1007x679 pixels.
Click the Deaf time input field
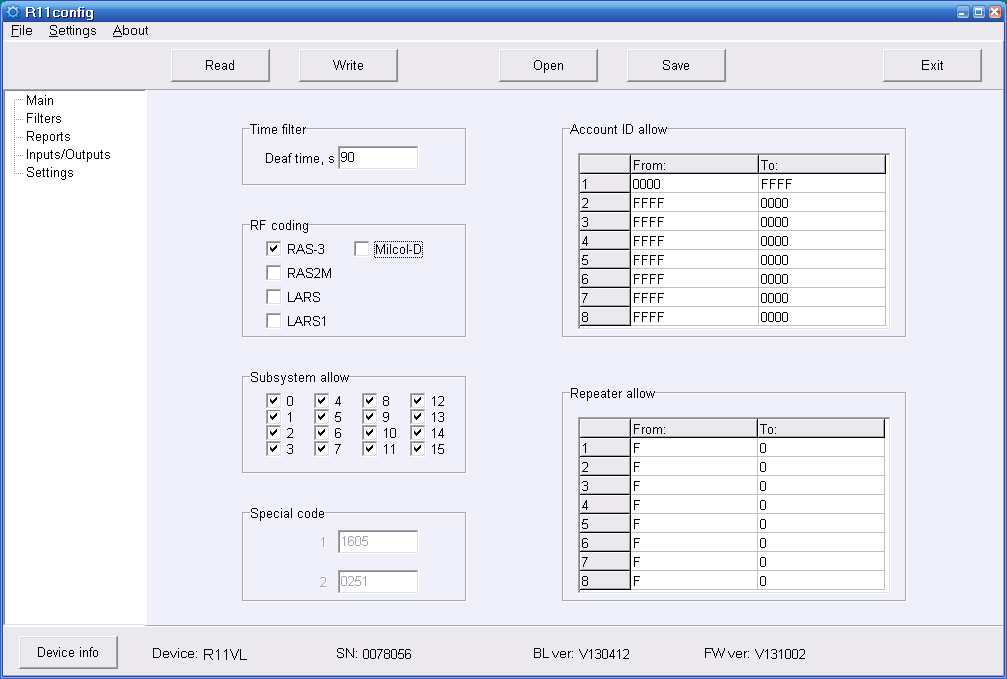pyautogui.click(x=377, y=158)
